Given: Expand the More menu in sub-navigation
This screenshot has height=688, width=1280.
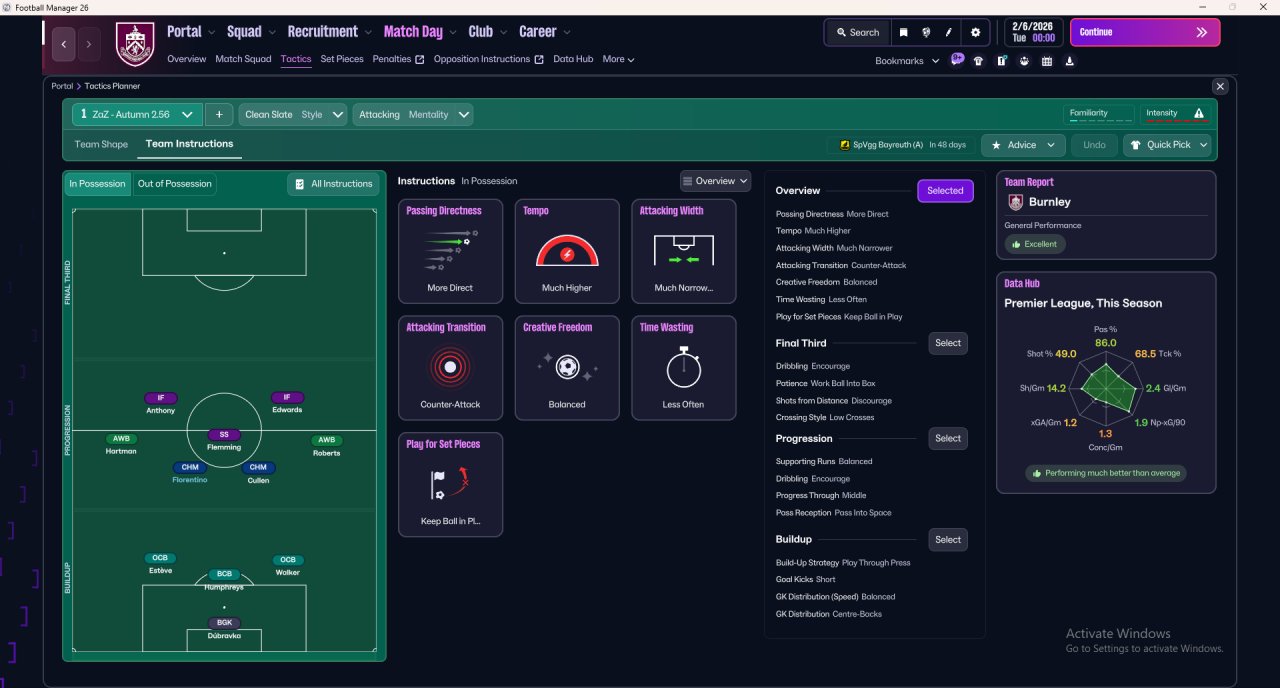Looking at the screenshot, I should pos(618,59).
